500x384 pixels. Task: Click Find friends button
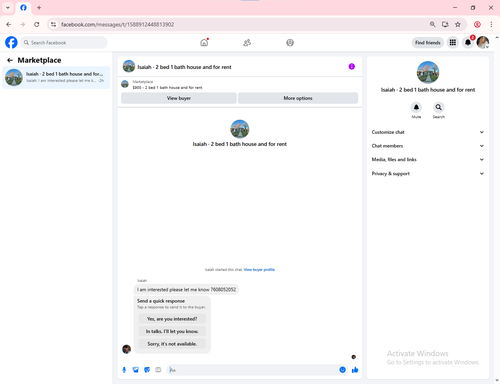428,43
